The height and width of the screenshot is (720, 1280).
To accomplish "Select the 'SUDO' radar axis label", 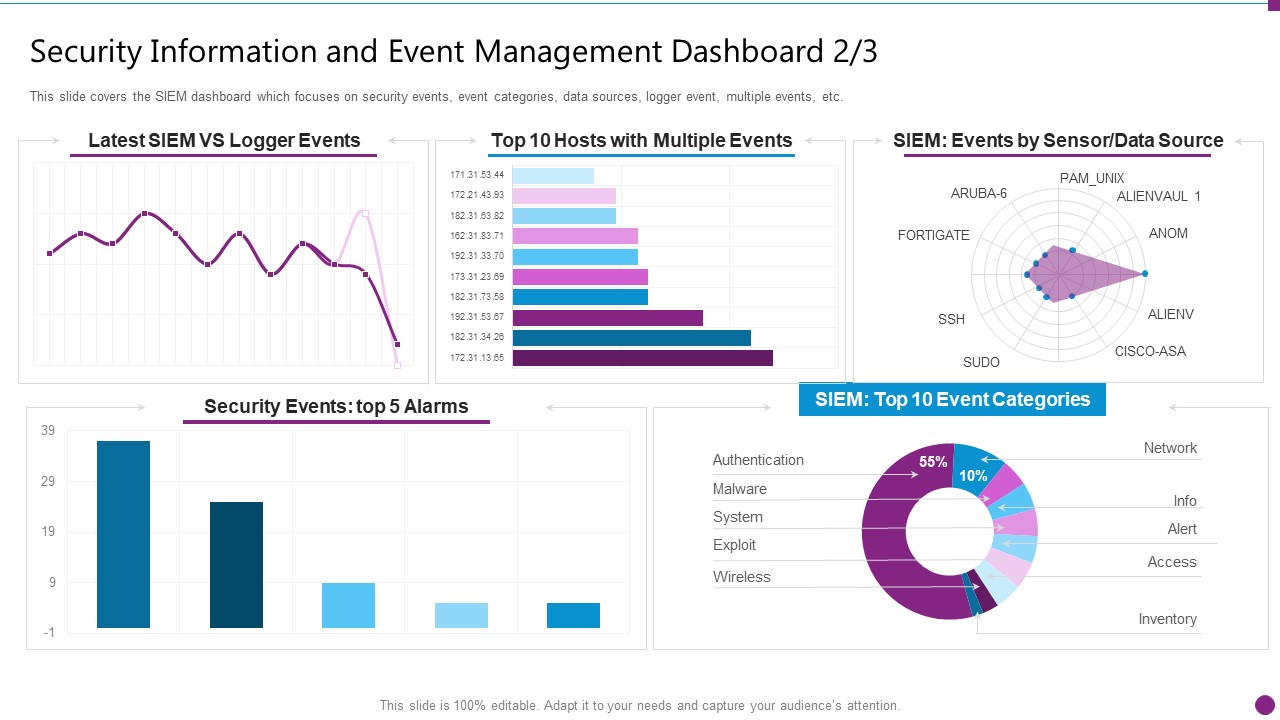I will point(981,362).
